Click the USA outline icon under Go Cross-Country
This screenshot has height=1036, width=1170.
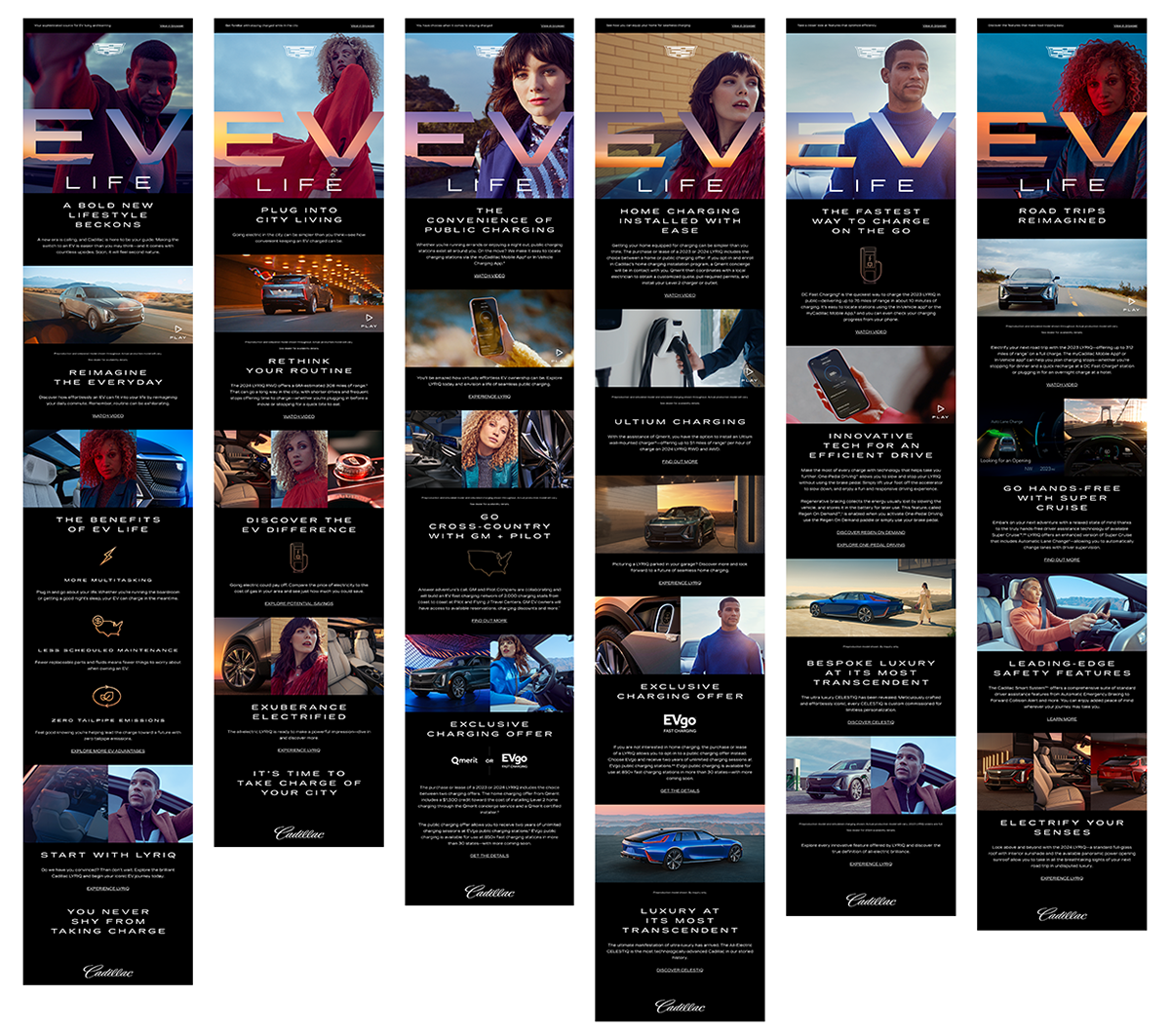coord(489,562)
